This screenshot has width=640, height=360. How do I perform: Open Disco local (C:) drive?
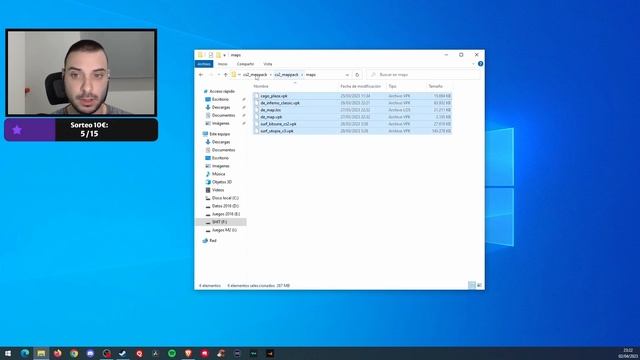coord(225,198)
